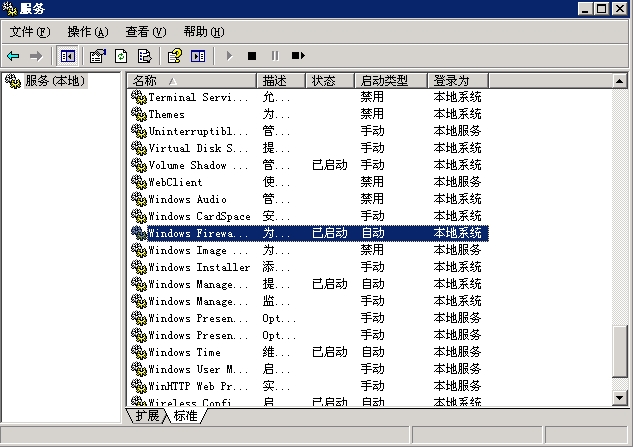
Task: Click the services list scroll down arrow
Action: pos(620,397)
